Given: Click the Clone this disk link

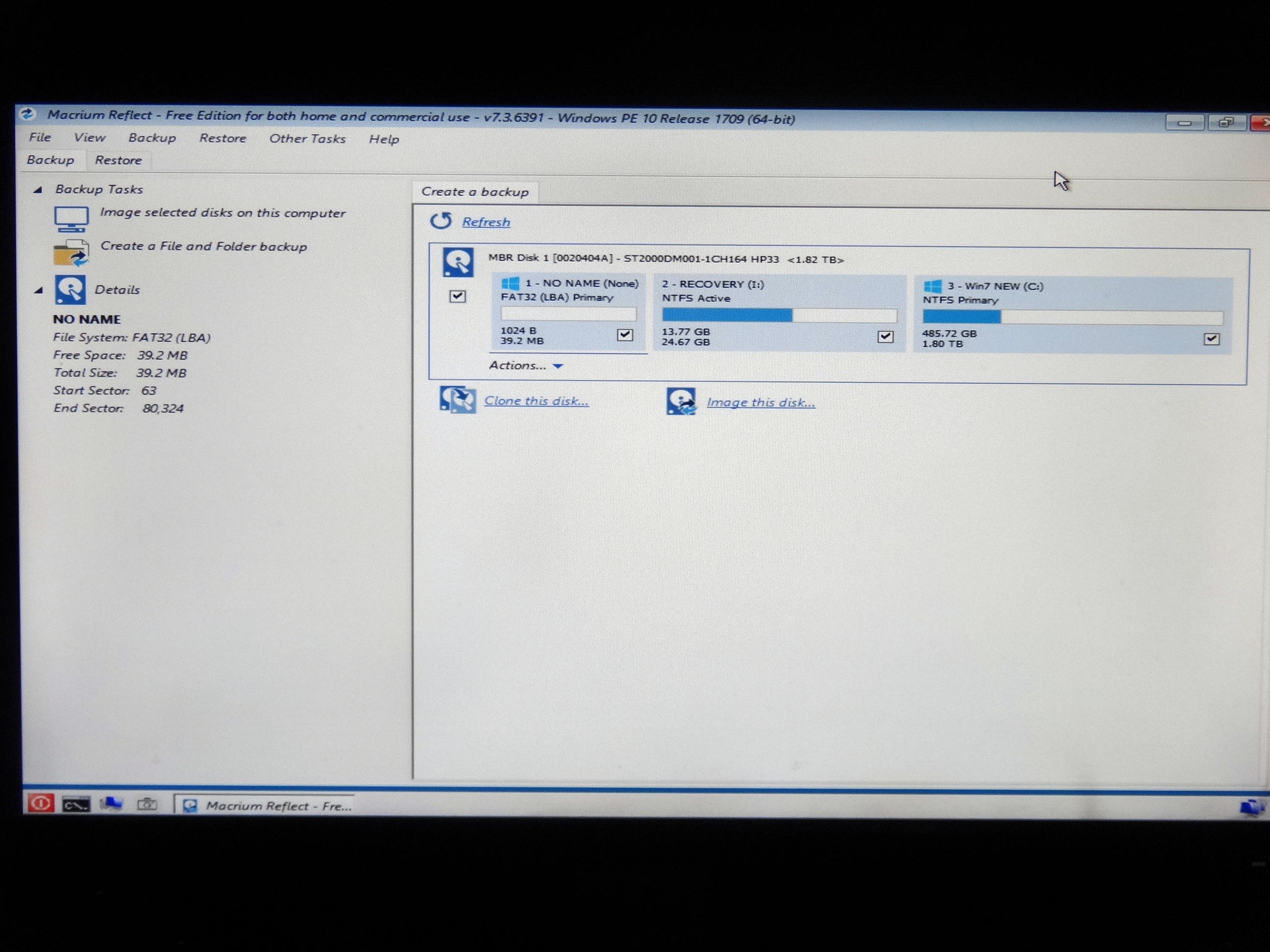Looking at the screenshot, I should point(536,401).
